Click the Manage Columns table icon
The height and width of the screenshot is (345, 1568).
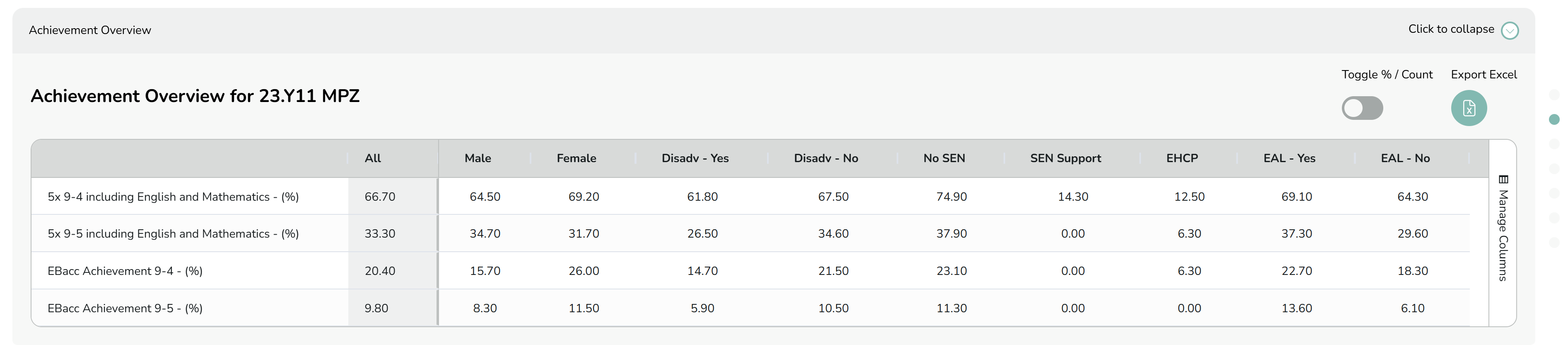click(x=1503, y=179)
